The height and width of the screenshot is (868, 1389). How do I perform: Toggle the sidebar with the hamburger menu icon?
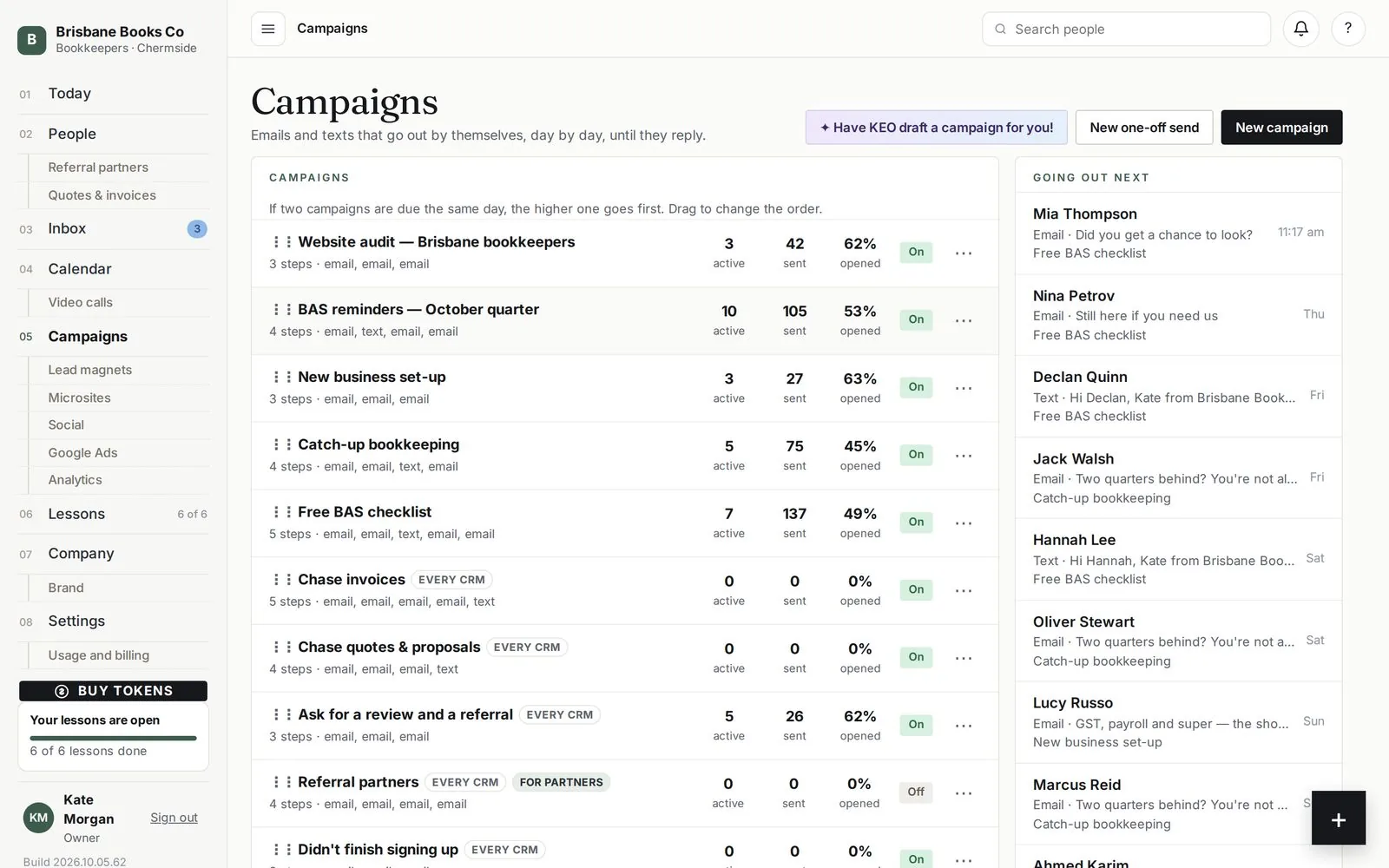pyautogui.click(x=267, y=29)
